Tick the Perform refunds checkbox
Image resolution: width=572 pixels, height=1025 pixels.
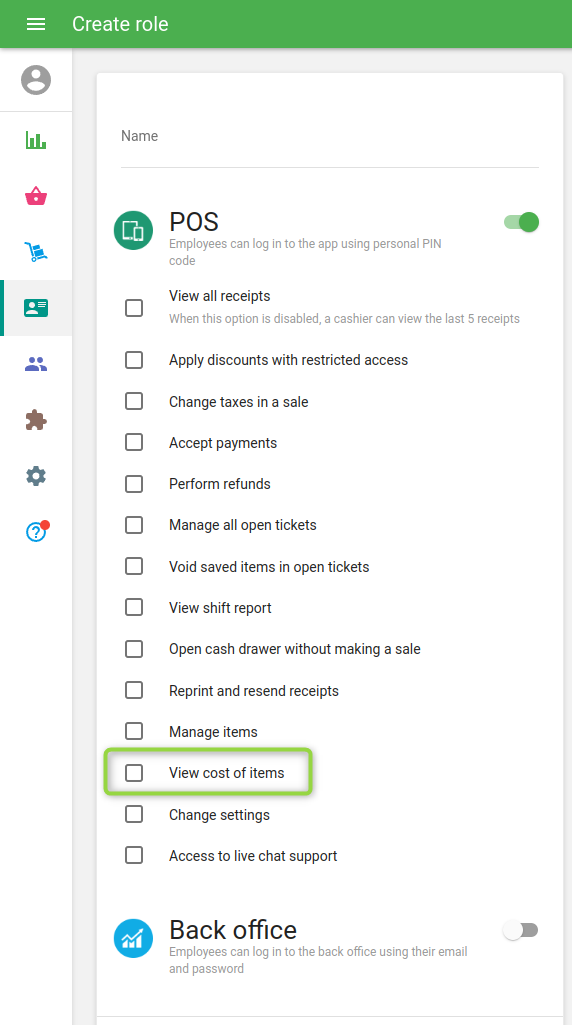134,484
